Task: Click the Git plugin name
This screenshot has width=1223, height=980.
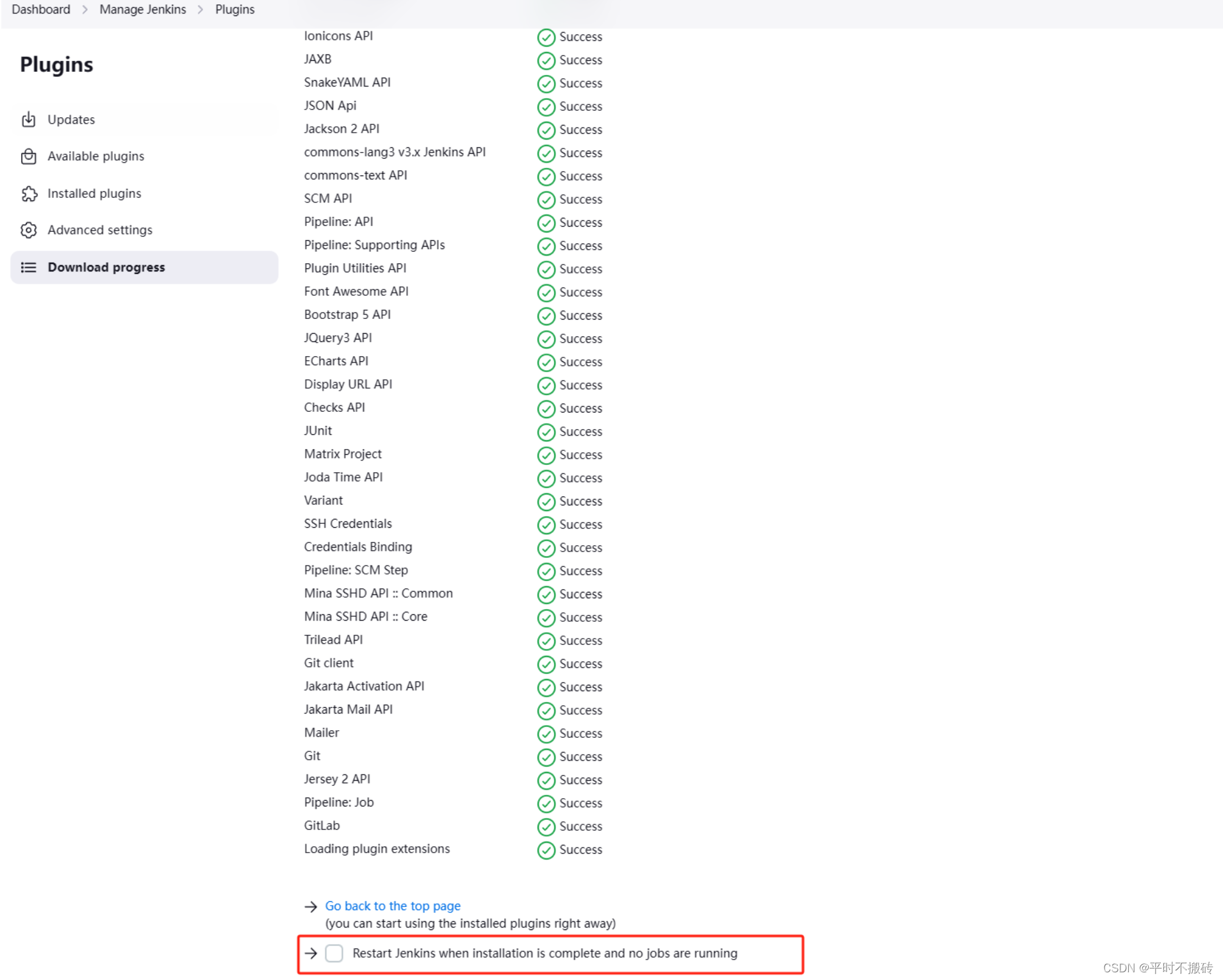Action: 312,756
